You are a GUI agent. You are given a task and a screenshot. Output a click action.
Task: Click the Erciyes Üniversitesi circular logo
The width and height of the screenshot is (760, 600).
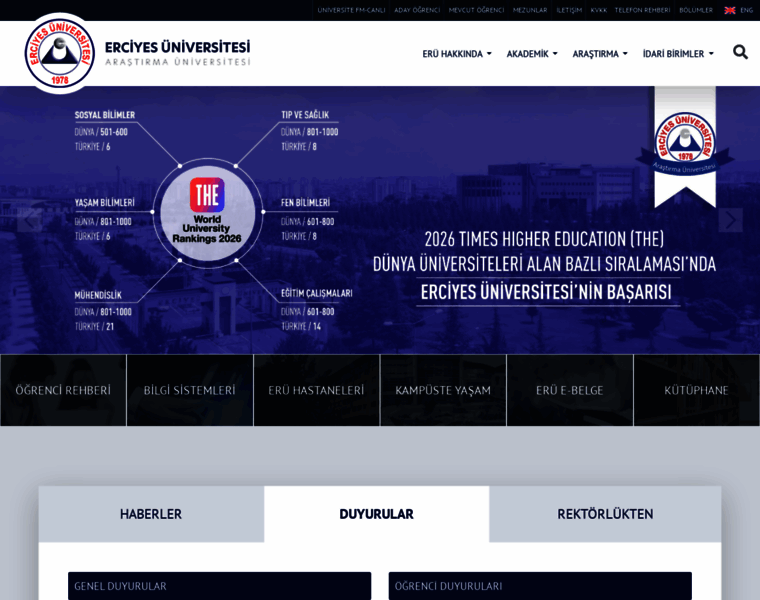[60, 53]
